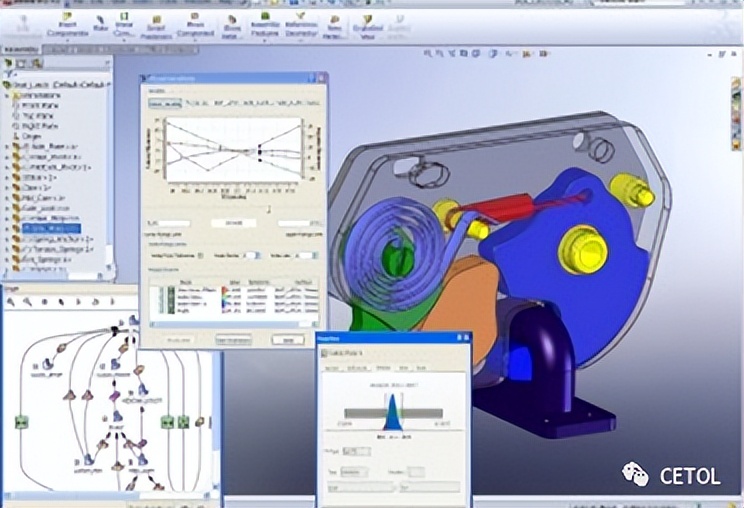Select the Mate tool in the ribbon

101,24
